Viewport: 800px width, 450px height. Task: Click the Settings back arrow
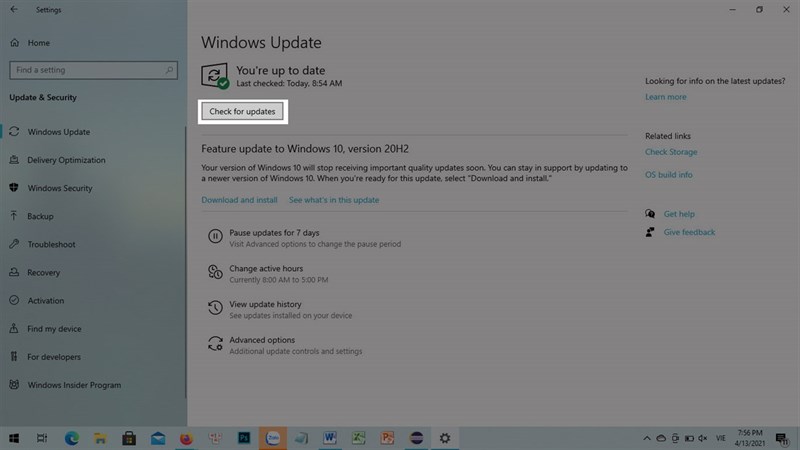[14, 9]
